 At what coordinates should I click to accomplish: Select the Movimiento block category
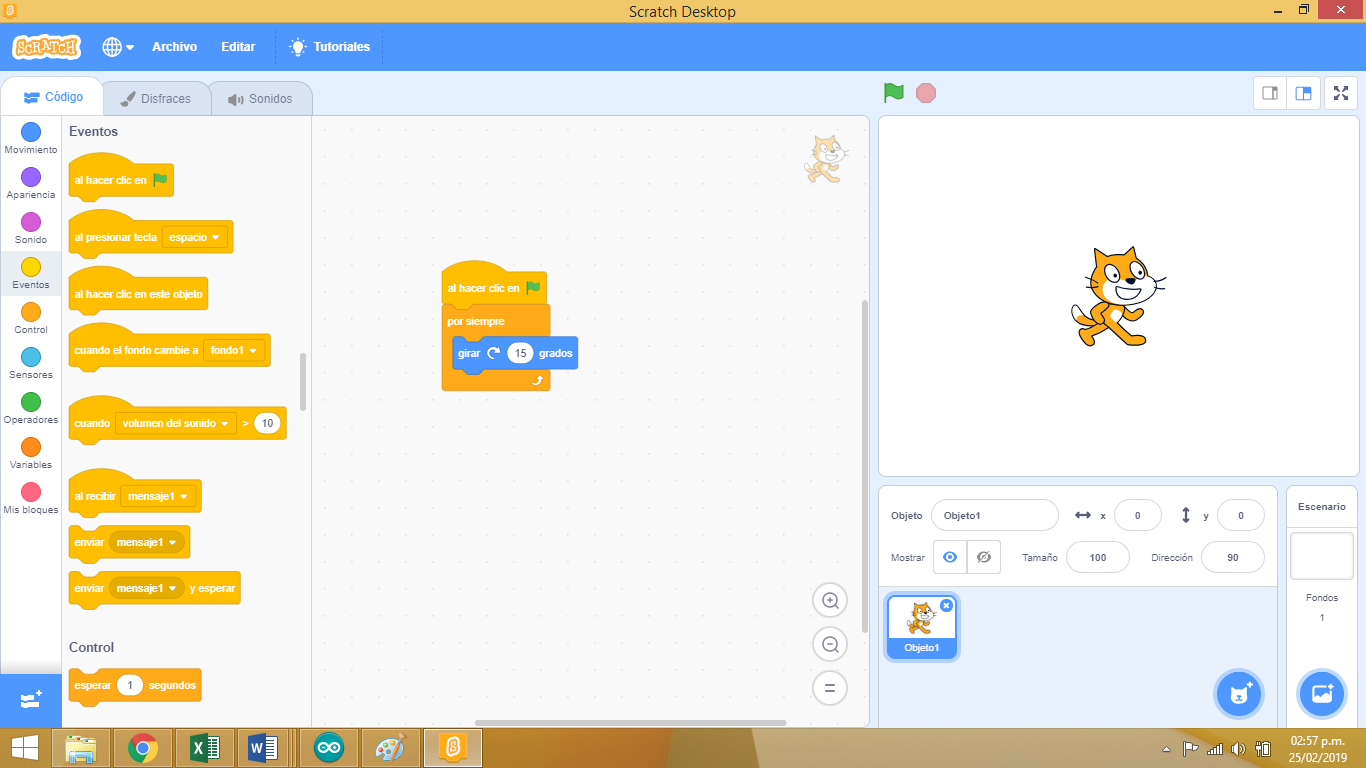click(x=30, y=135)
